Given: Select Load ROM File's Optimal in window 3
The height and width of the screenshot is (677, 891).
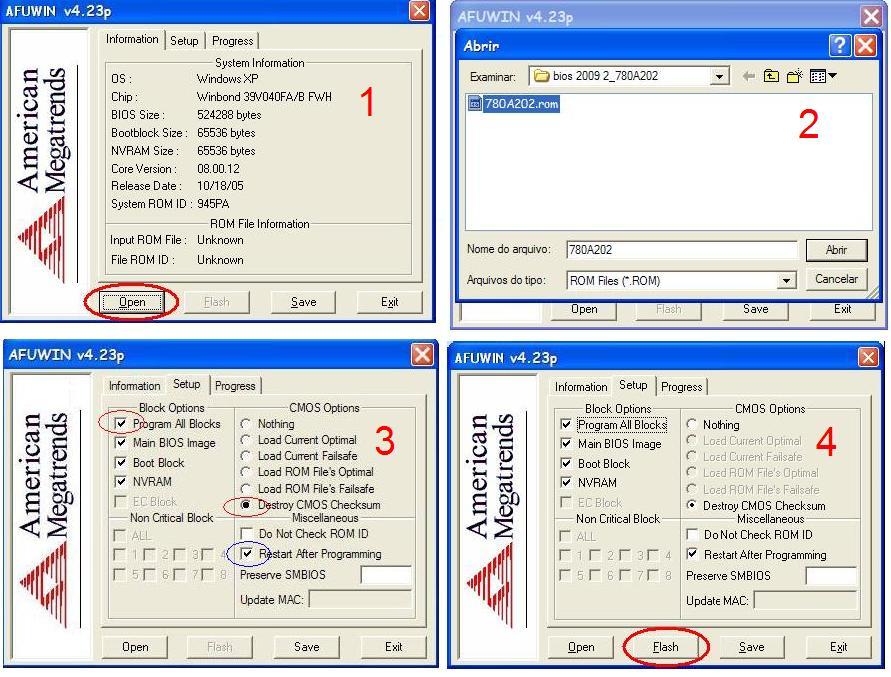Looking at the screenshot, I should click(x=246, y=472).
